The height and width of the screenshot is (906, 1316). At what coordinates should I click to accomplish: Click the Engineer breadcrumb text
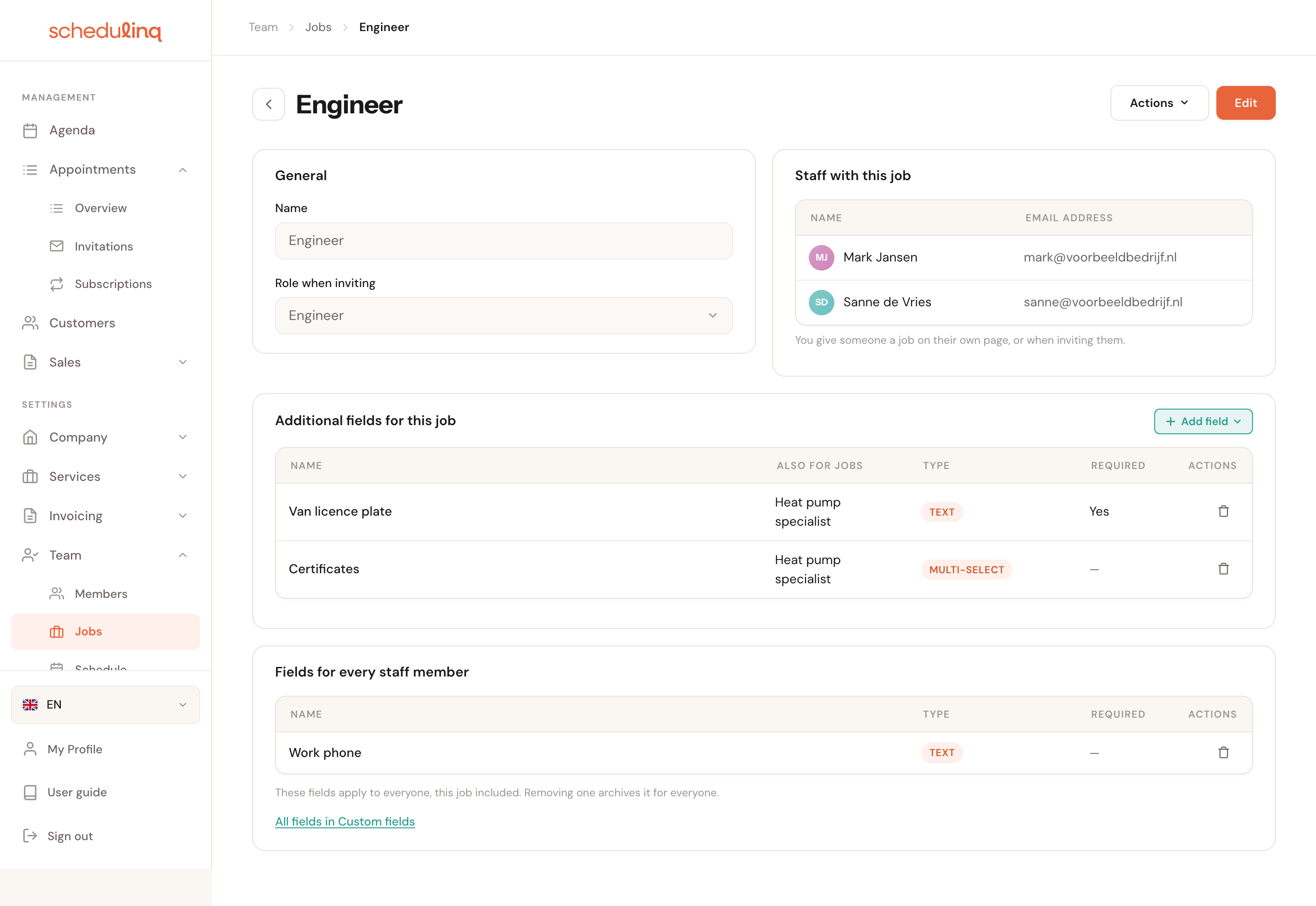tap(384, 27)
